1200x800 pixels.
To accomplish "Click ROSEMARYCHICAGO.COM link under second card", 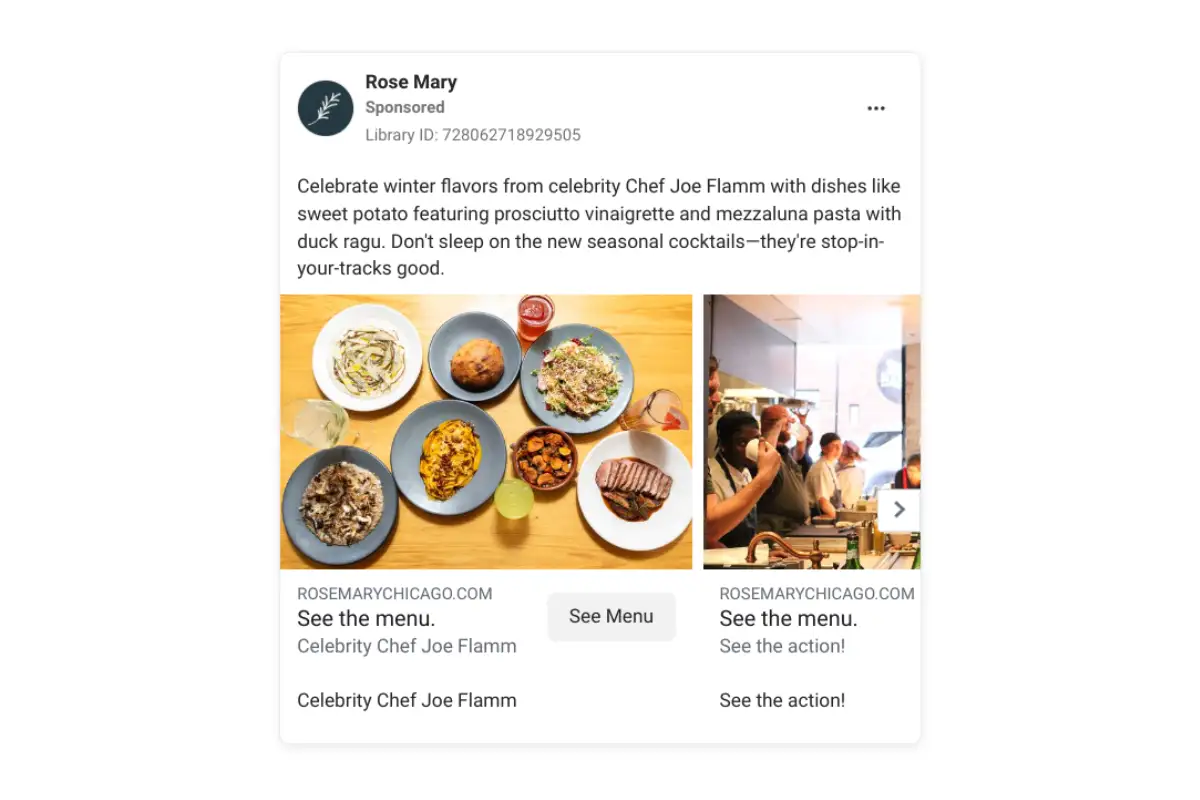I will 817,594.
